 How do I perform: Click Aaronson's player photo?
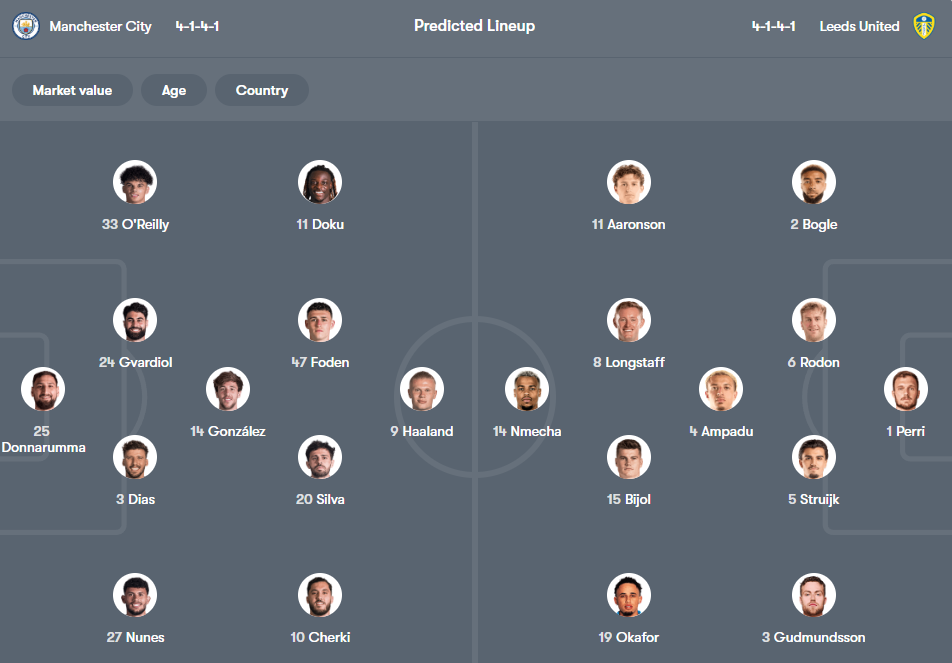tap(629, 182)
